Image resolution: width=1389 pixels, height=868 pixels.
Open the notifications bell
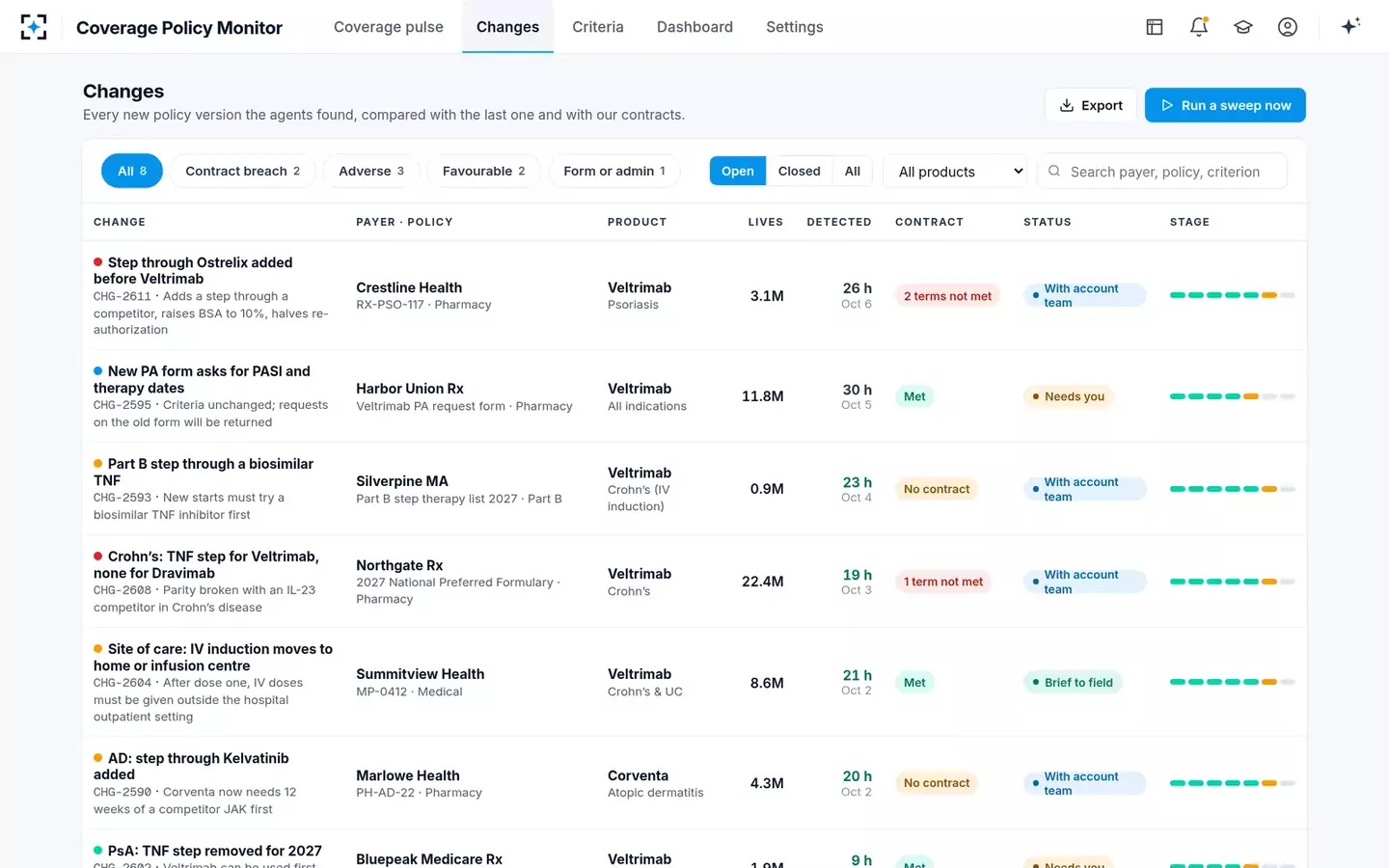pos(1199,27)
